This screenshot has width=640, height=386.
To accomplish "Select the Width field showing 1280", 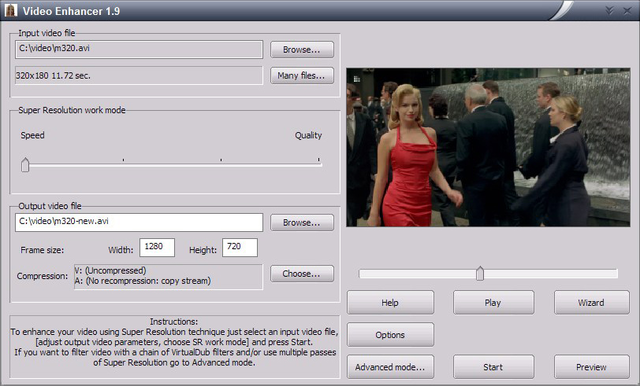I will click(157, 247).
